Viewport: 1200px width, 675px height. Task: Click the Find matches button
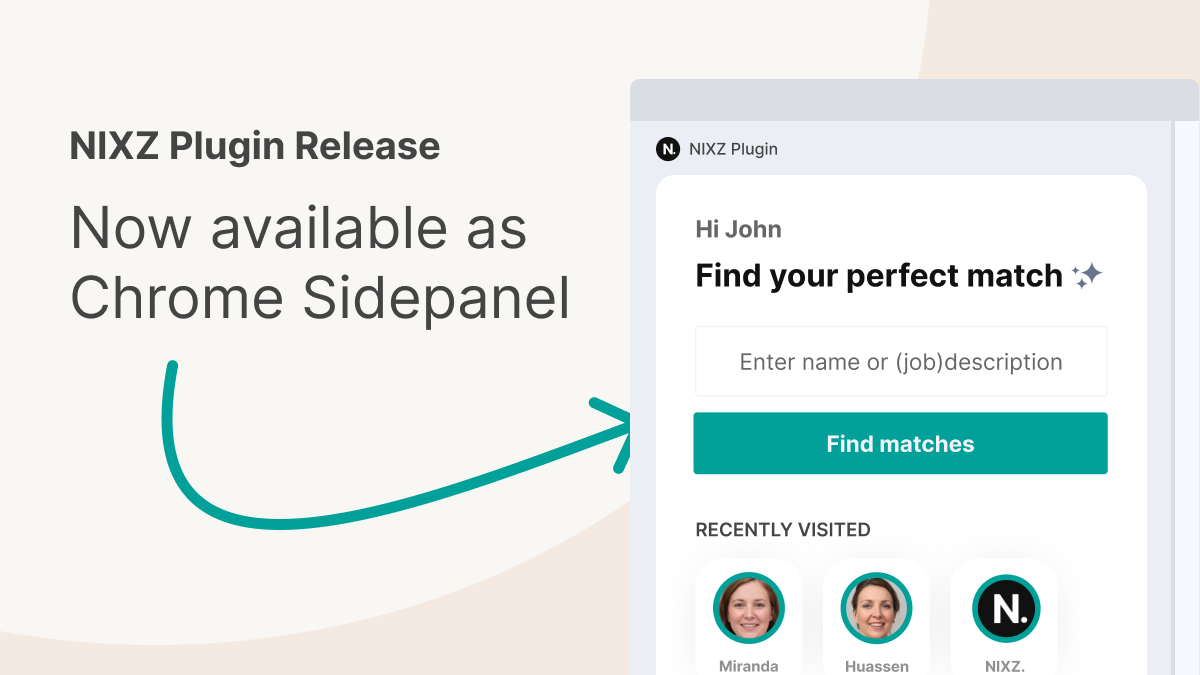coord(900,443)
